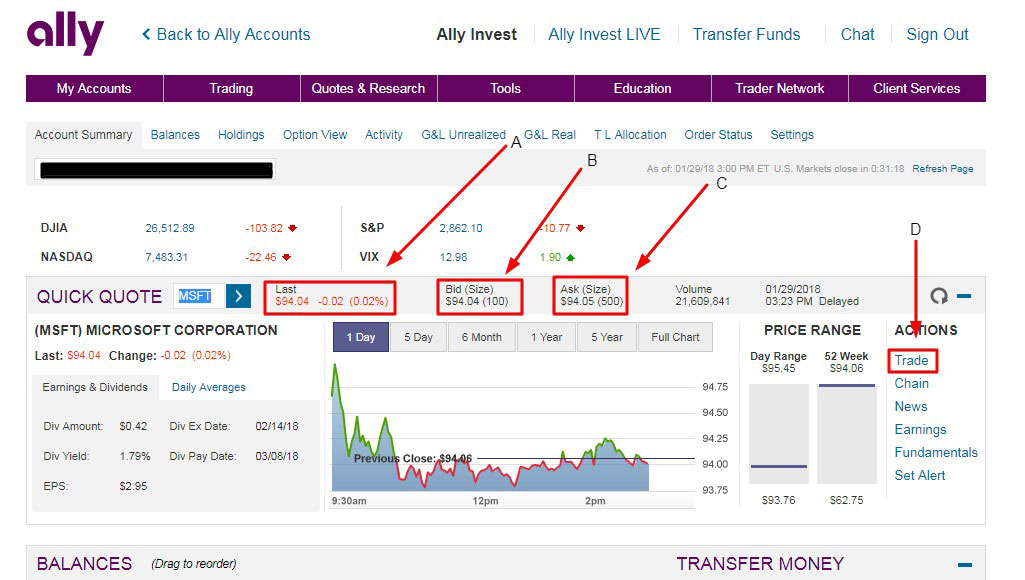Select the 1 Year chart range
The width and height of the screenshot is (1025, 580).
coord(546,337)
